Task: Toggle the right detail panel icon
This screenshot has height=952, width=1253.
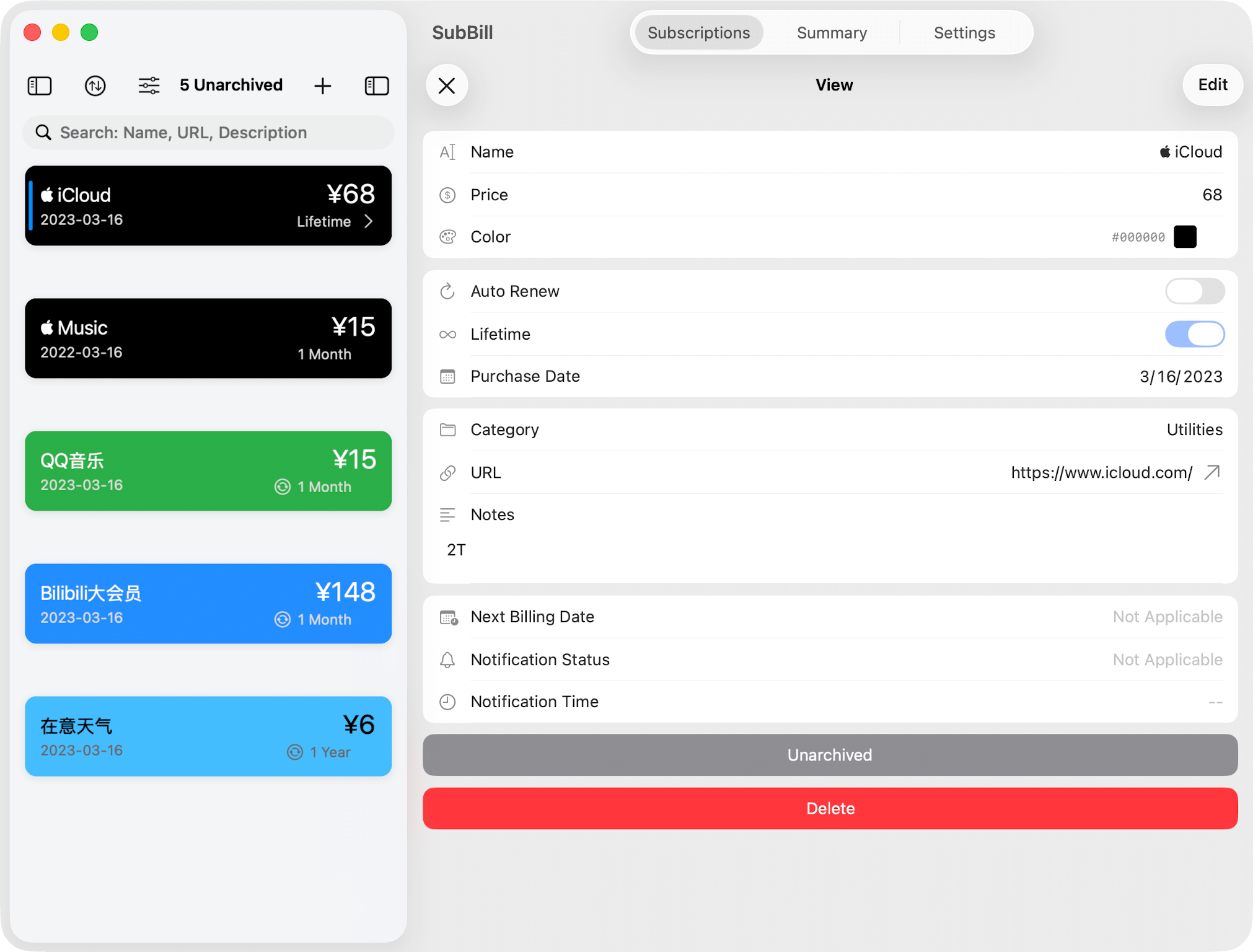Action: [377, 86]
